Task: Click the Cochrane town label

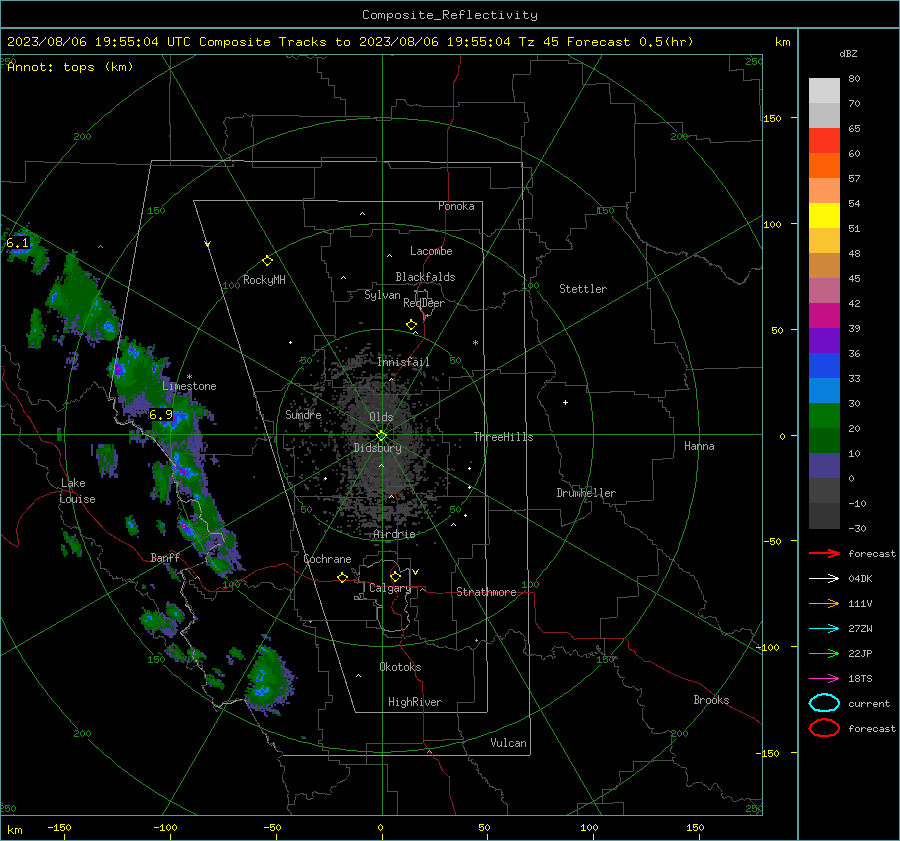Action: (x=327, y=559)
